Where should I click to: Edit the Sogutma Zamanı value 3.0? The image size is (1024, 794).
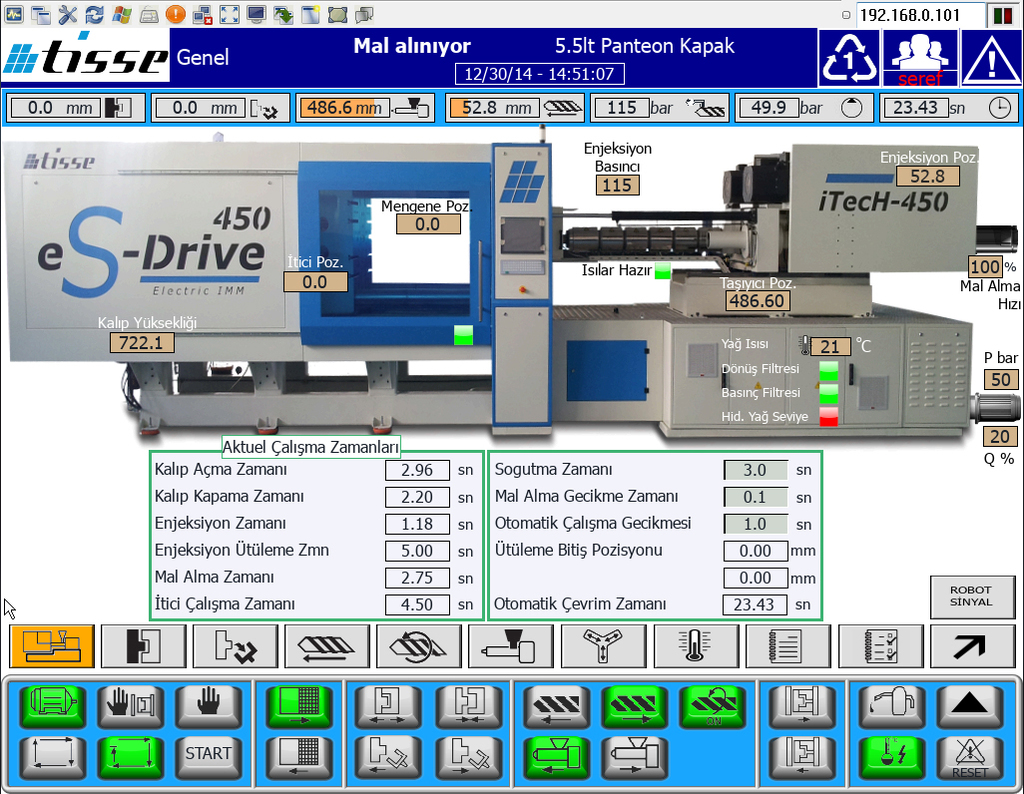click(755, 470)
